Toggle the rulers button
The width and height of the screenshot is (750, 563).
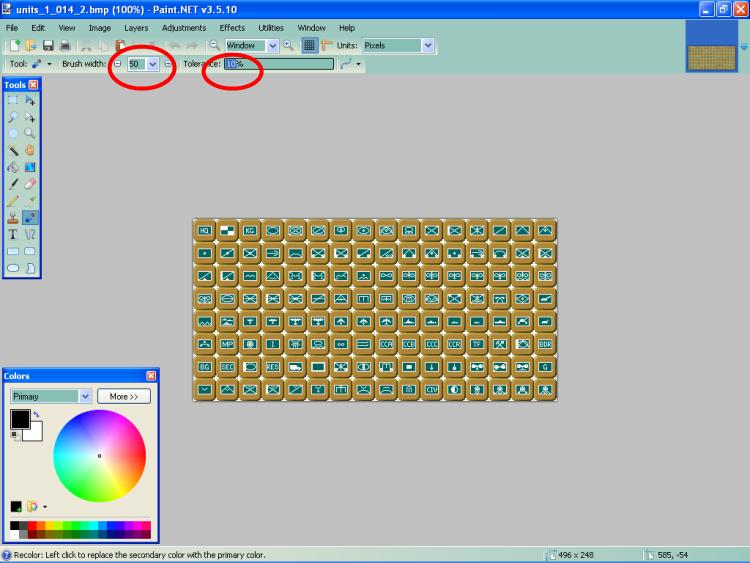coord(327,45)
